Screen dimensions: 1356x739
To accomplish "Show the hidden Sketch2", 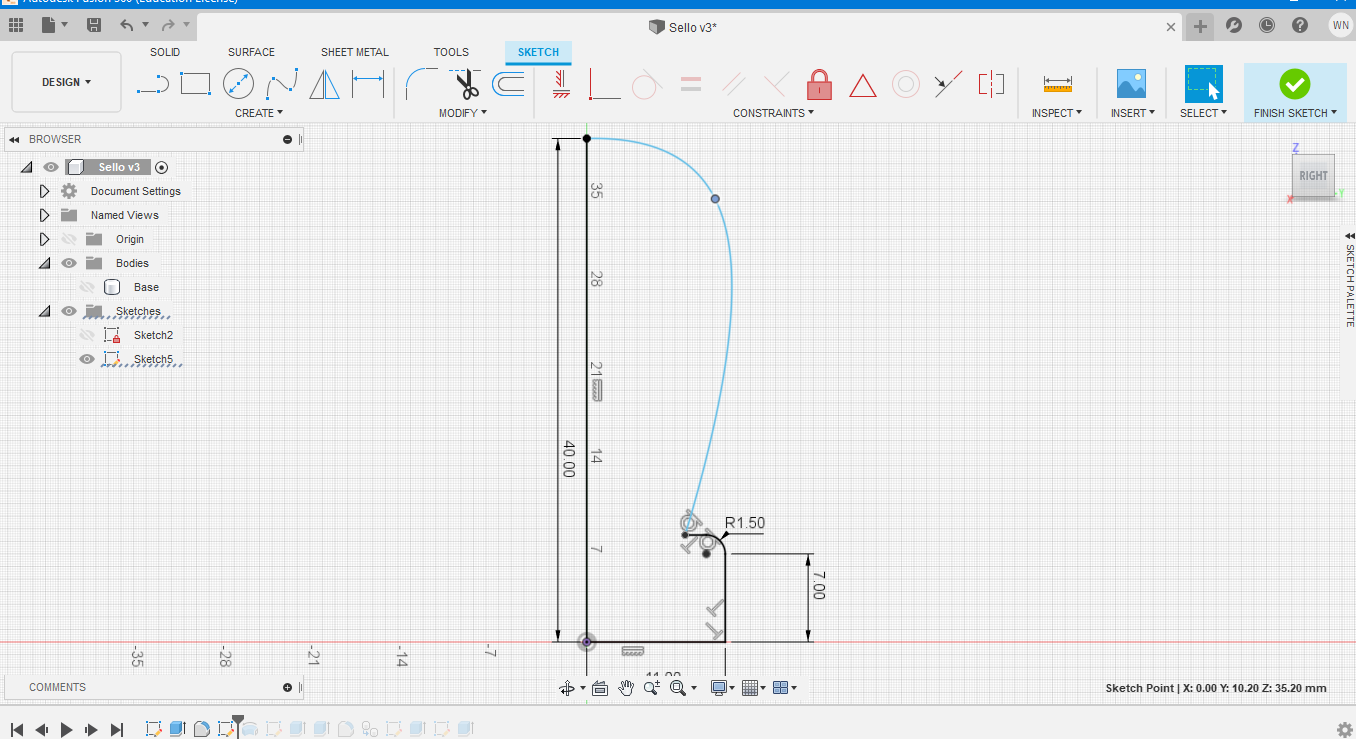I will pyautogui.click(x=87, y=335).
